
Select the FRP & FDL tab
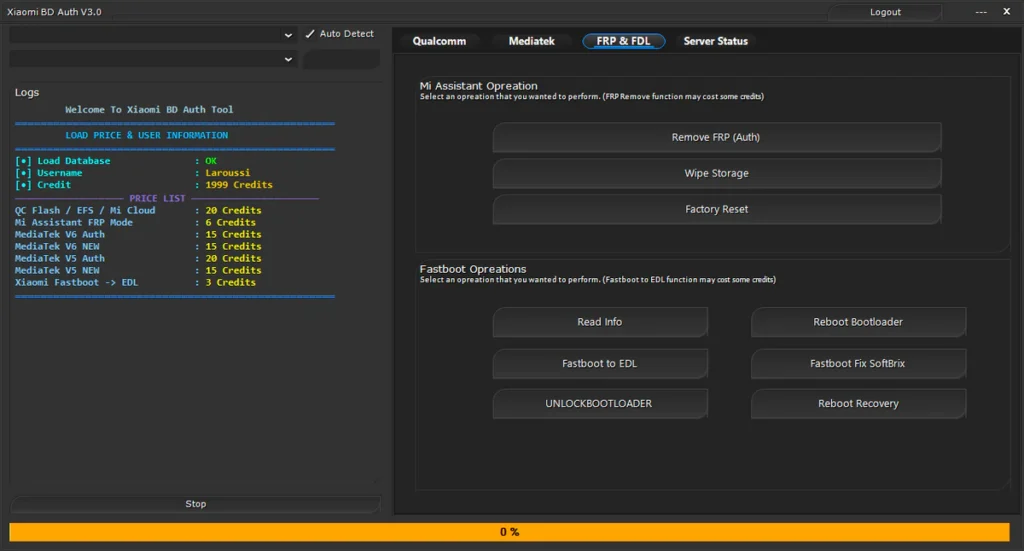pyautogui.click(x=623, y=41)
